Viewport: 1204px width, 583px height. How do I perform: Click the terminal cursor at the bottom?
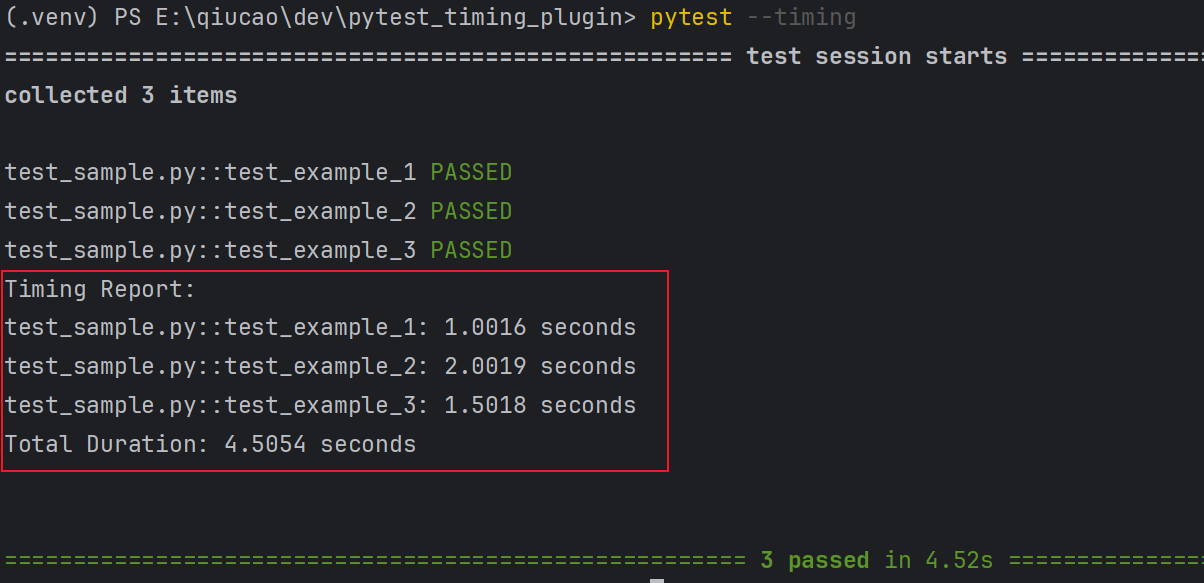coord(657,580)
